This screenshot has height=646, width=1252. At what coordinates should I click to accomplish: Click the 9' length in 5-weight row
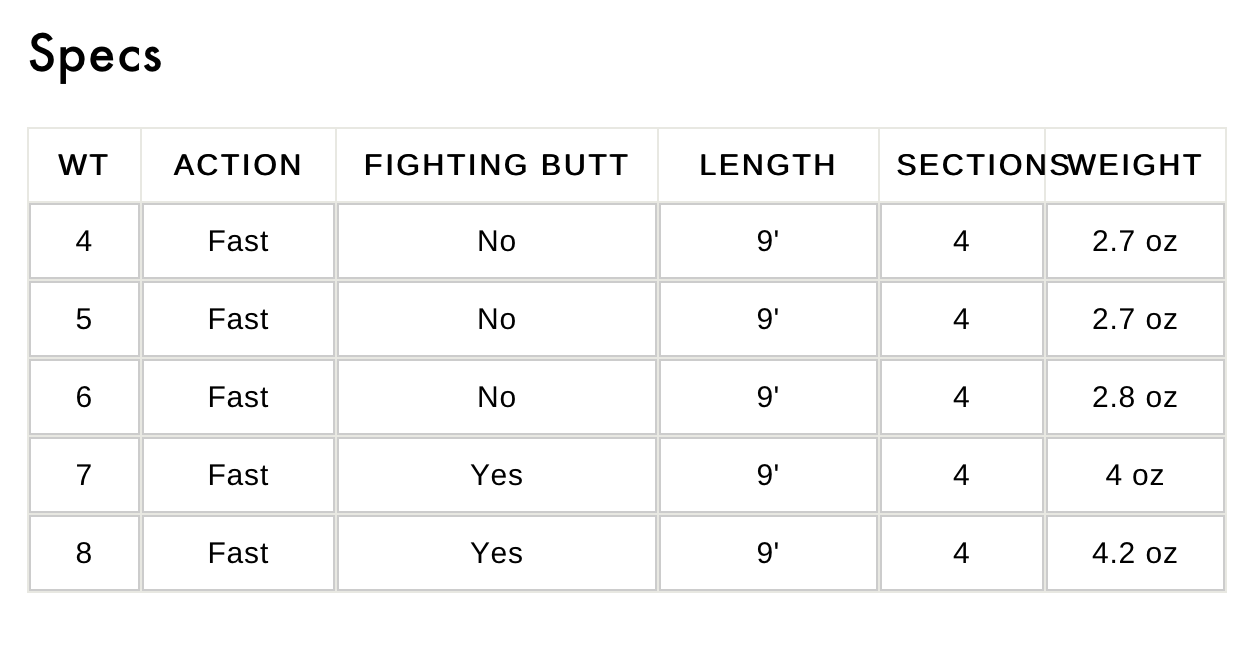(x=768, y=319)
